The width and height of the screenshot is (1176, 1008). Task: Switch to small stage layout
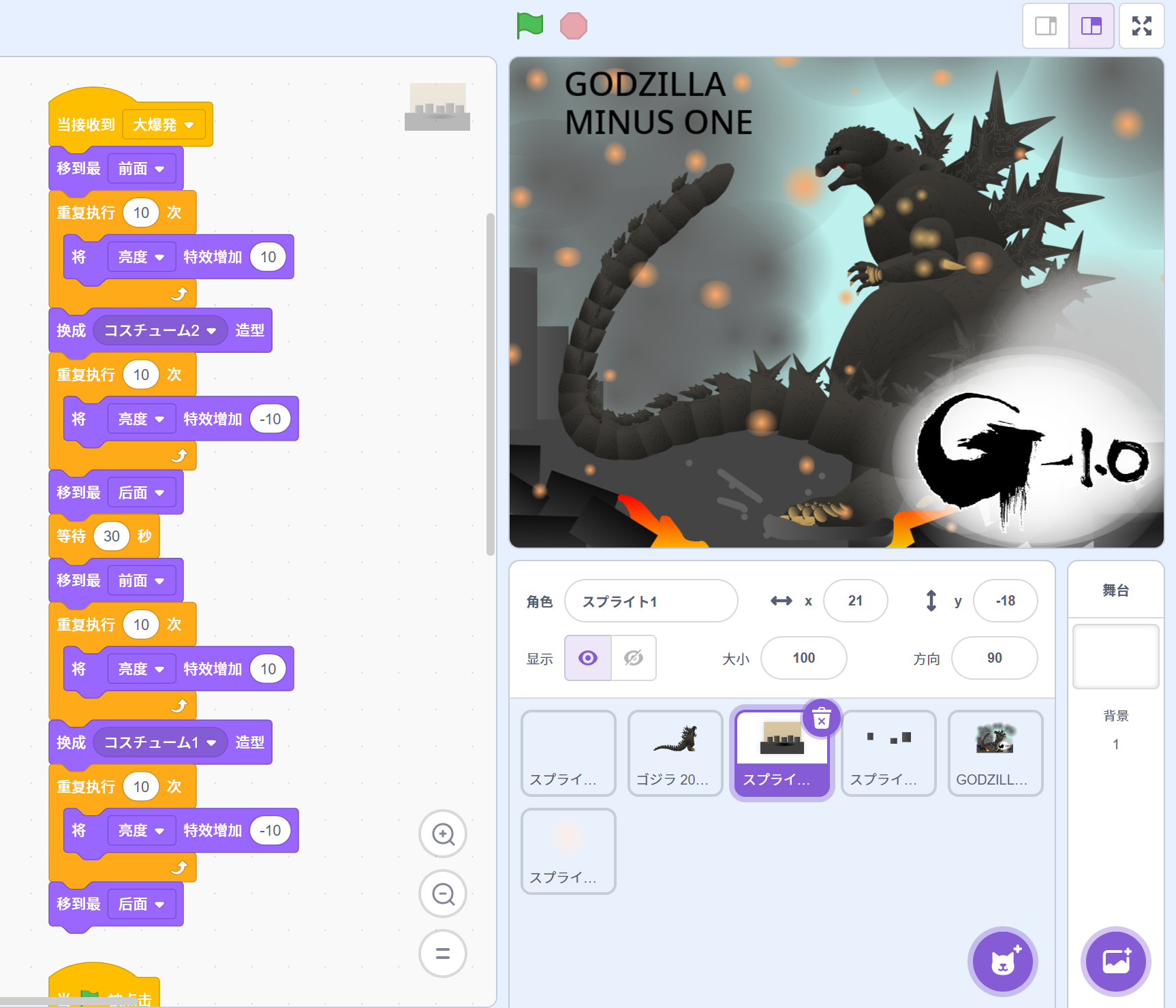coord(1046,26)
